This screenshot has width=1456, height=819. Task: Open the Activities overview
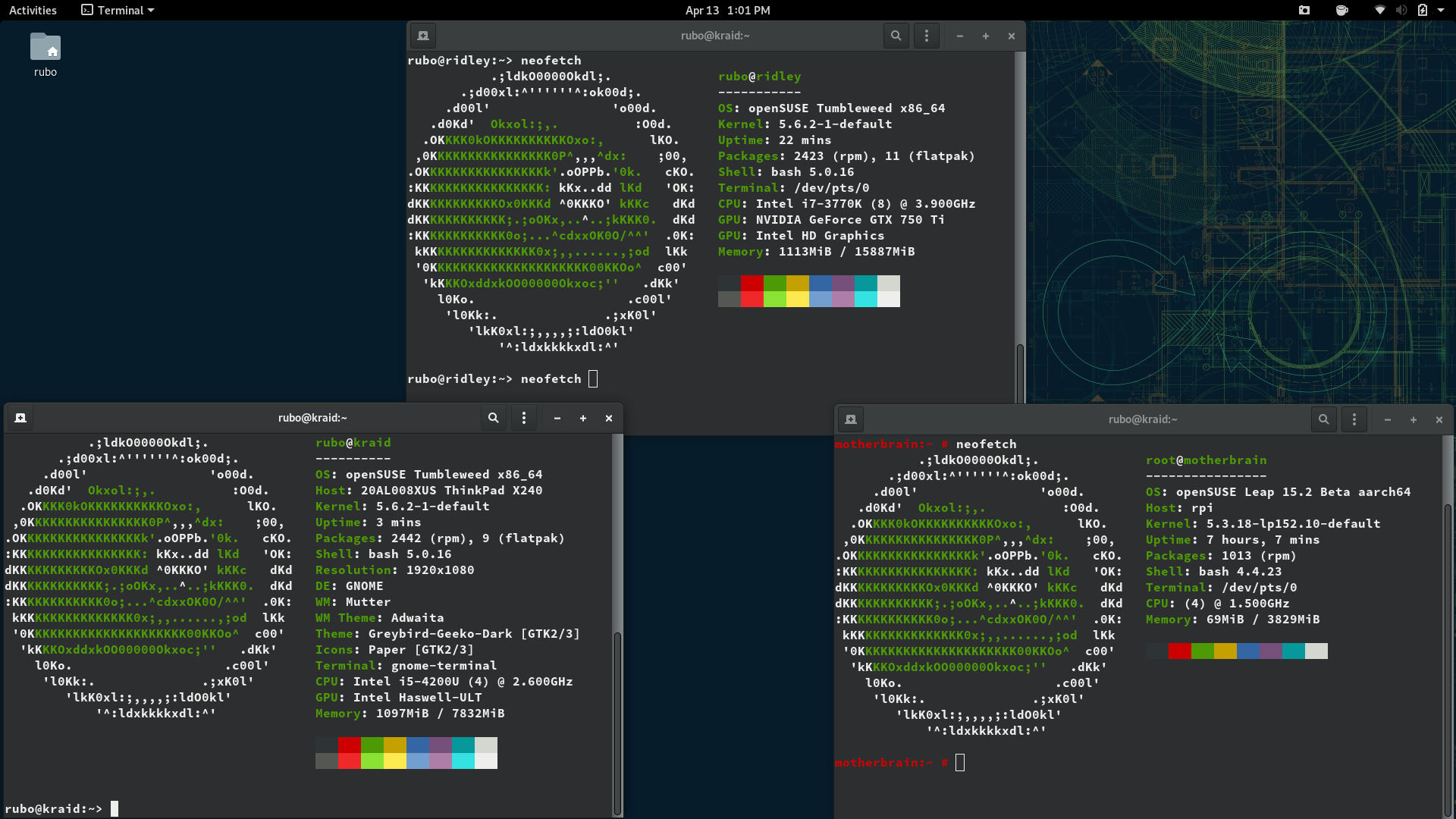click(33, 10)
